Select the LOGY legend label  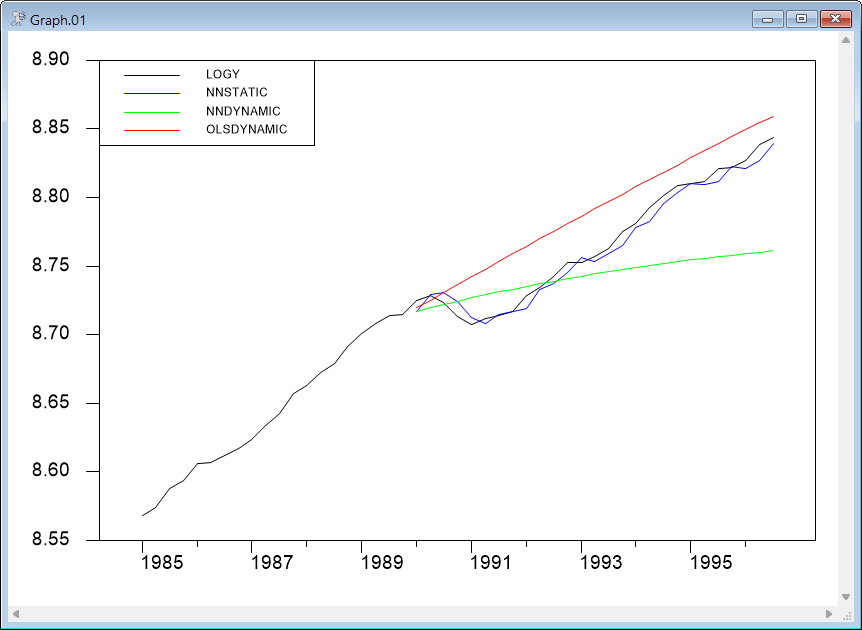(222, 74)
